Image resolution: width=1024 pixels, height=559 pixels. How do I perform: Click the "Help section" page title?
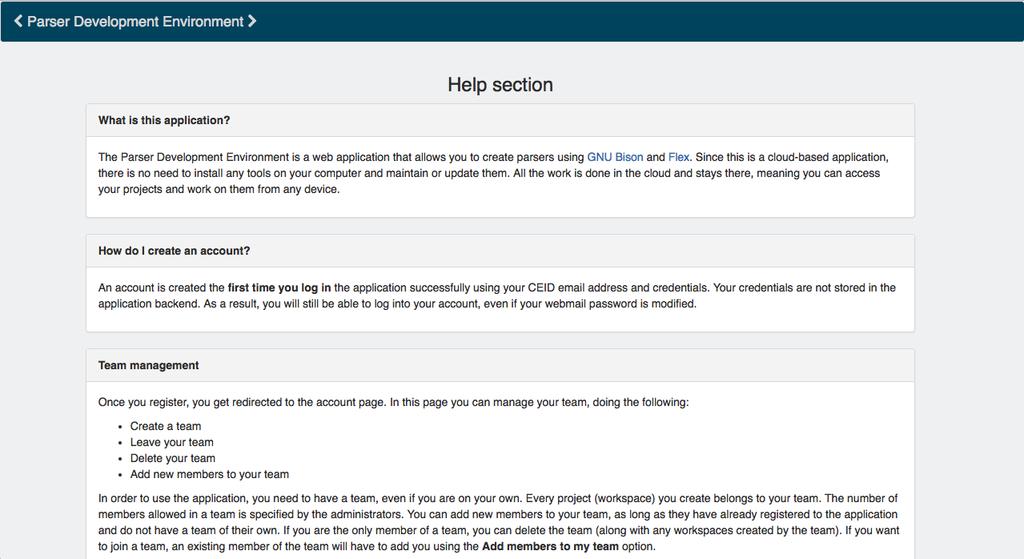[x=500, y=84]
